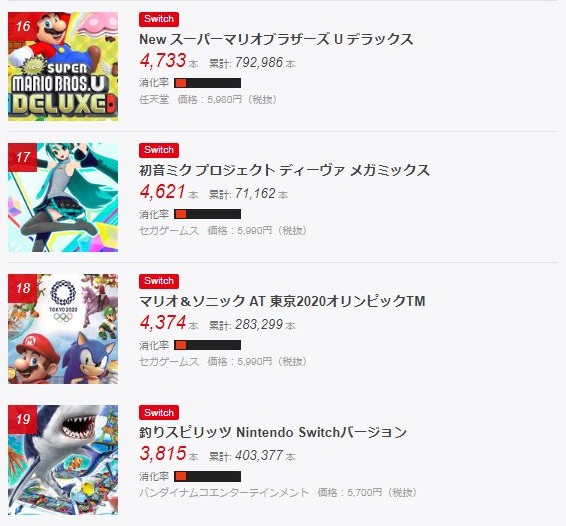566x526 pixels.
Task: Open the New Super Mario Bros. U Deluxe cover image
Action: [x=63, y=66]
